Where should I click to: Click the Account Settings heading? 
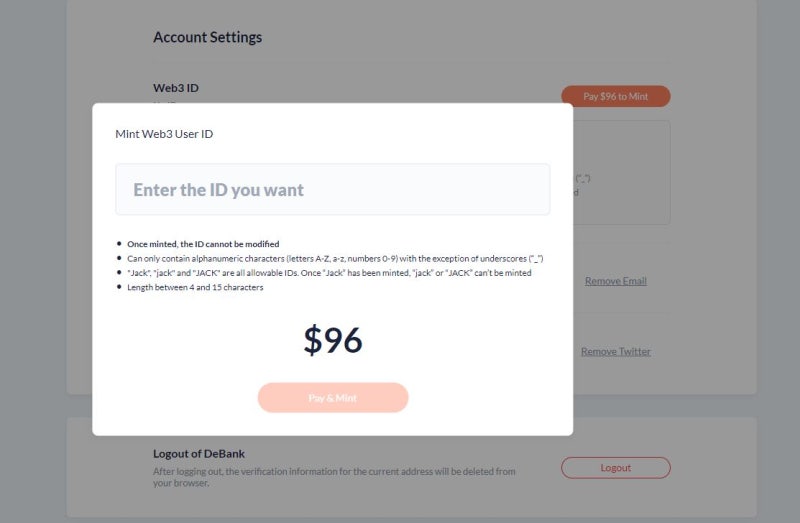[x=207, y=37]
